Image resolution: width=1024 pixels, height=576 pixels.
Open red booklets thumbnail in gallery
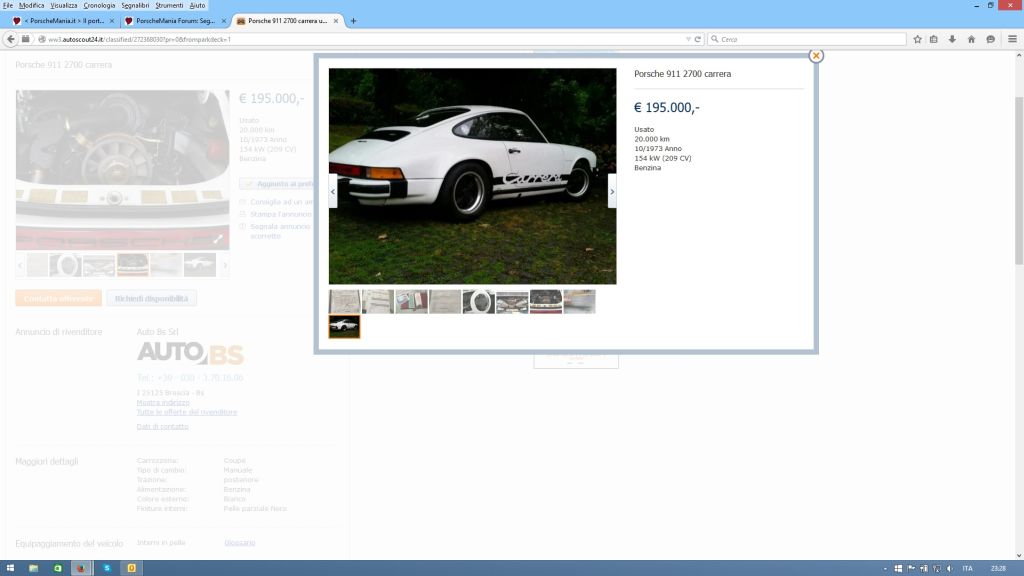(x=411, y=302)
